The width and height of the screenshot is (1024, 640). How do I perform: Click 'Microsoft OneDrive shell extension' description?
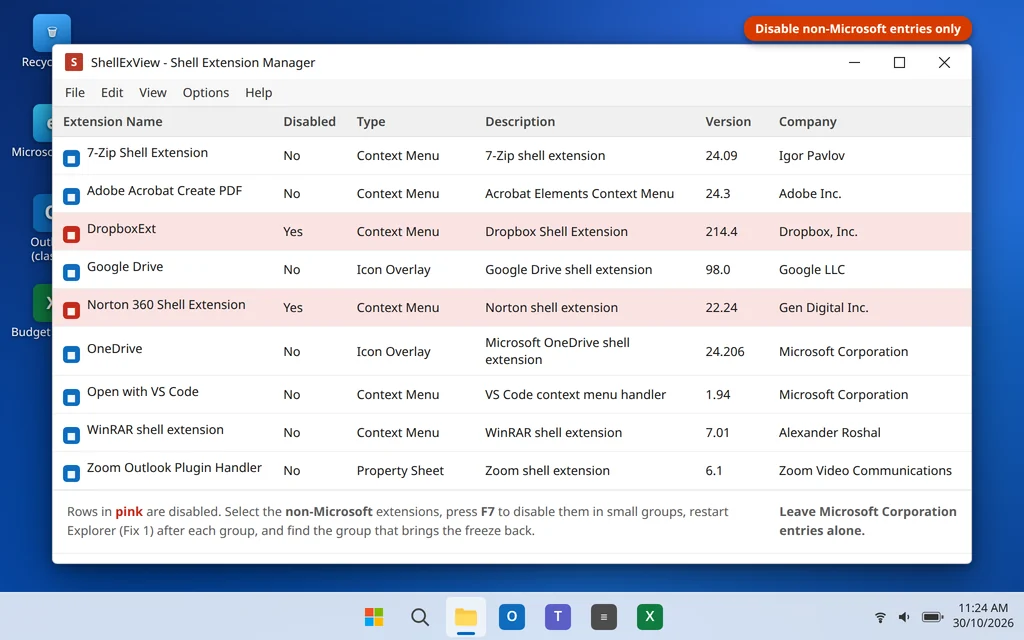click(557, 351)
